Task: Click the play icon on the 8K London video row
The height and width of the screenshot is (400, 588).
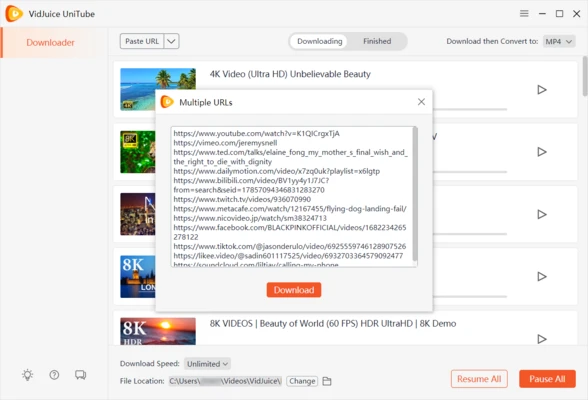Action: point(542,276)
